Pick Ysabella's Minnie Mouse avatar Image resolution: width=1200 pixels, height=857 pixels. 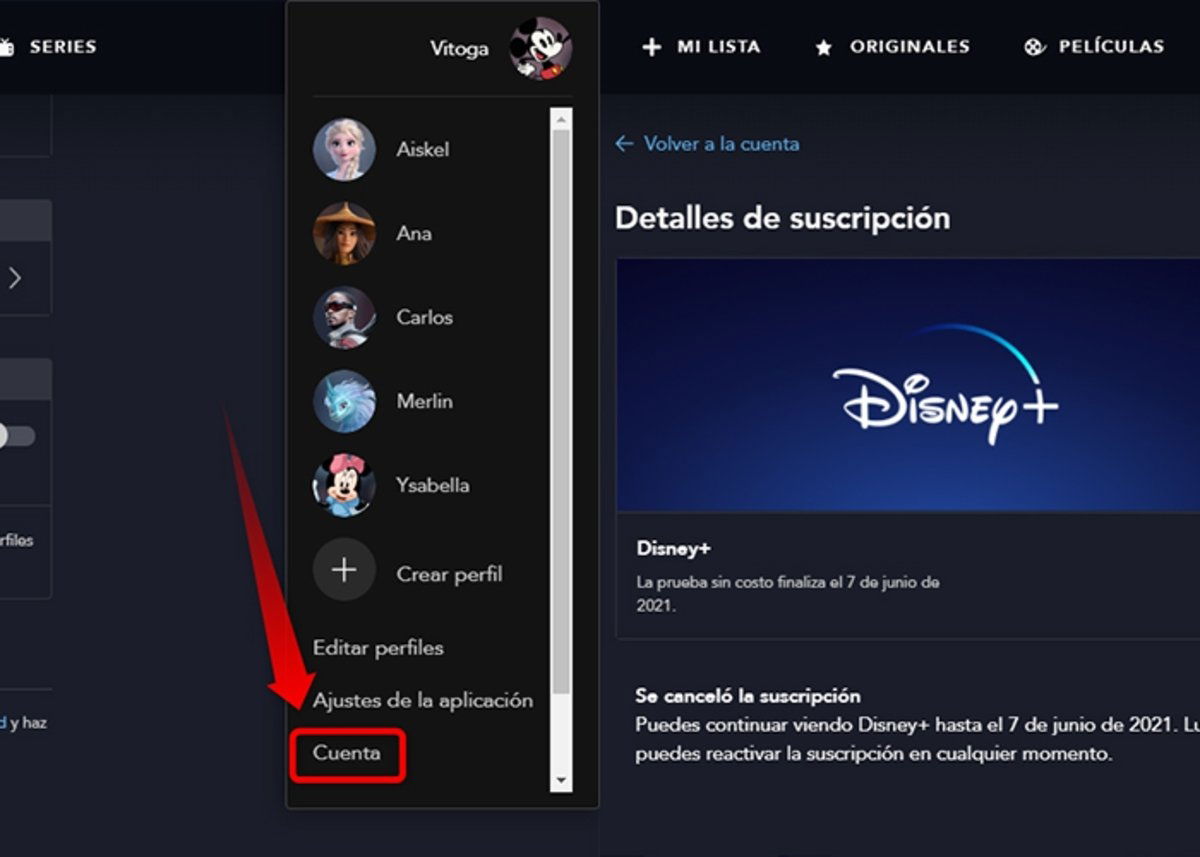[x=344, y=484]
